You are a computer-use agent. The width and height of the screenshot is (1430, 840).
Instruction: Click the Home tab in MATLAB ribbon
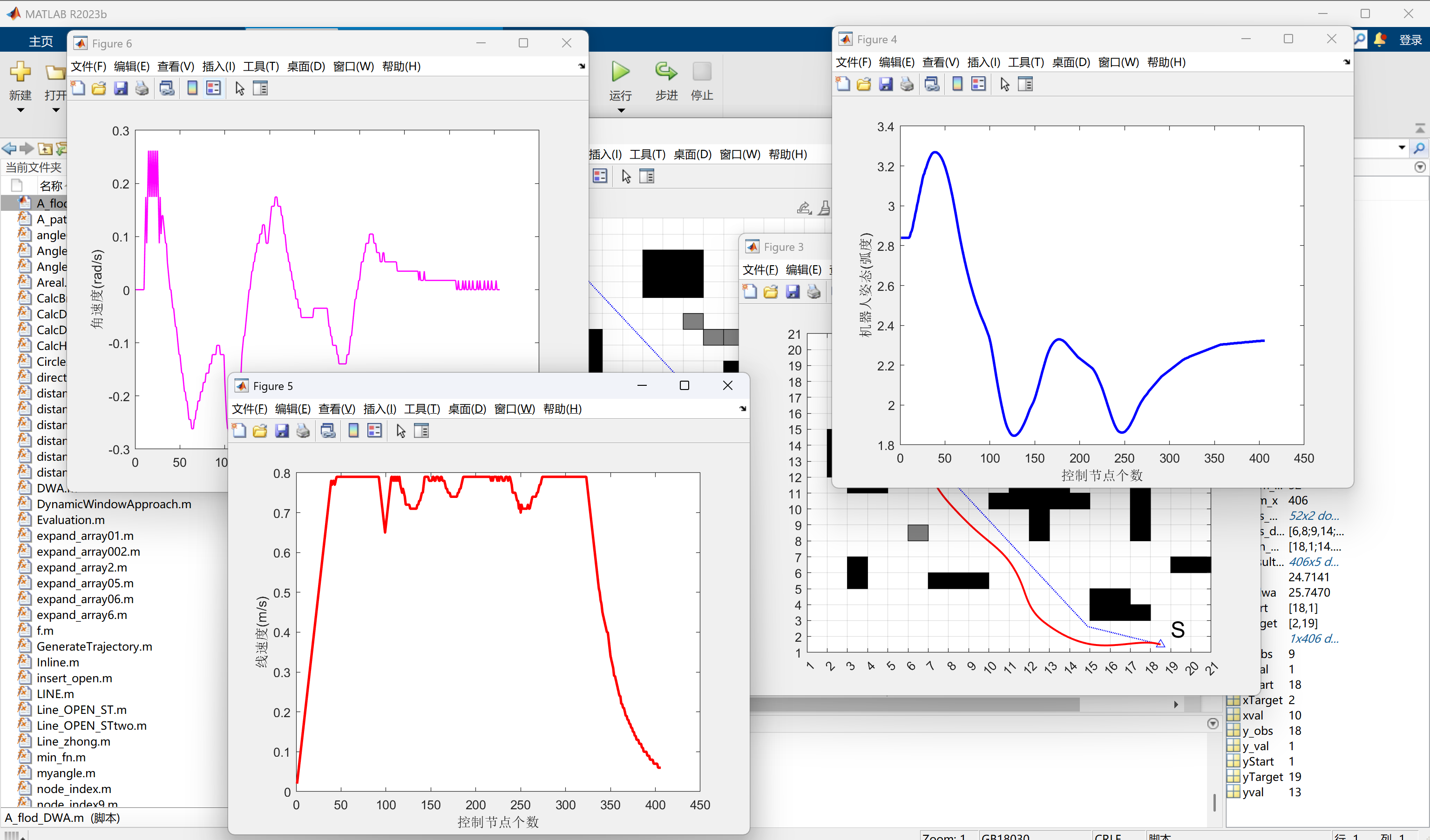point(41,41)
